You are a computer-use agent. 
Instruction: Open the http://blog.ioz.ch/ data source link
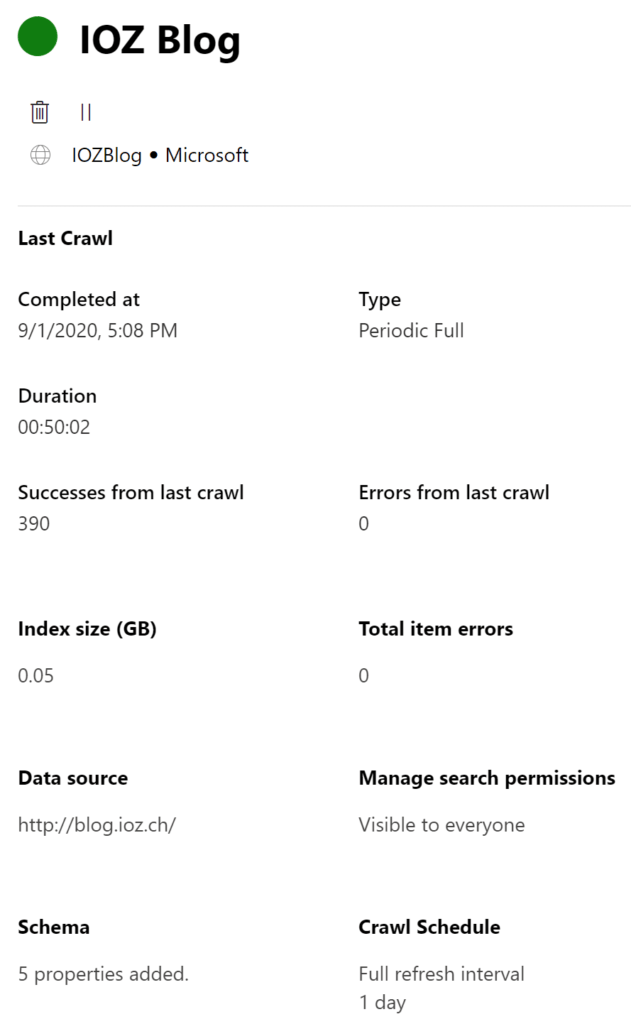[97, 825]
